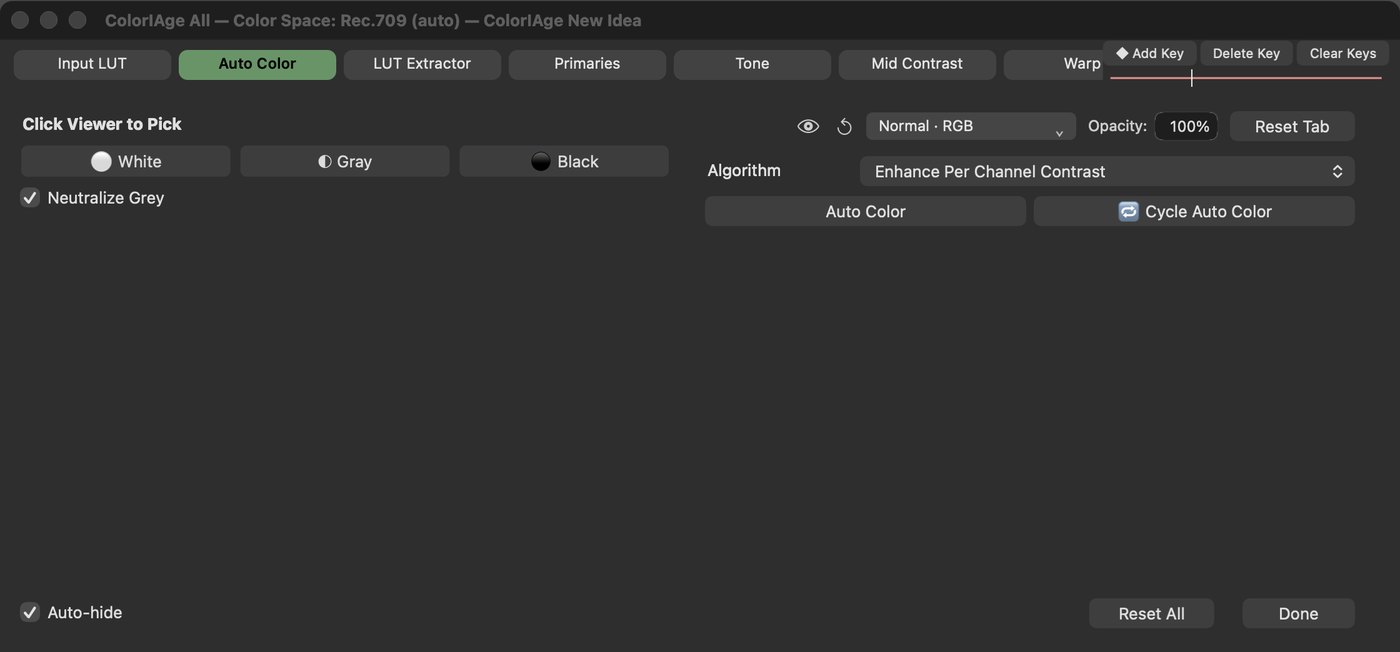Pick the Gray point button

coord(345,161)
